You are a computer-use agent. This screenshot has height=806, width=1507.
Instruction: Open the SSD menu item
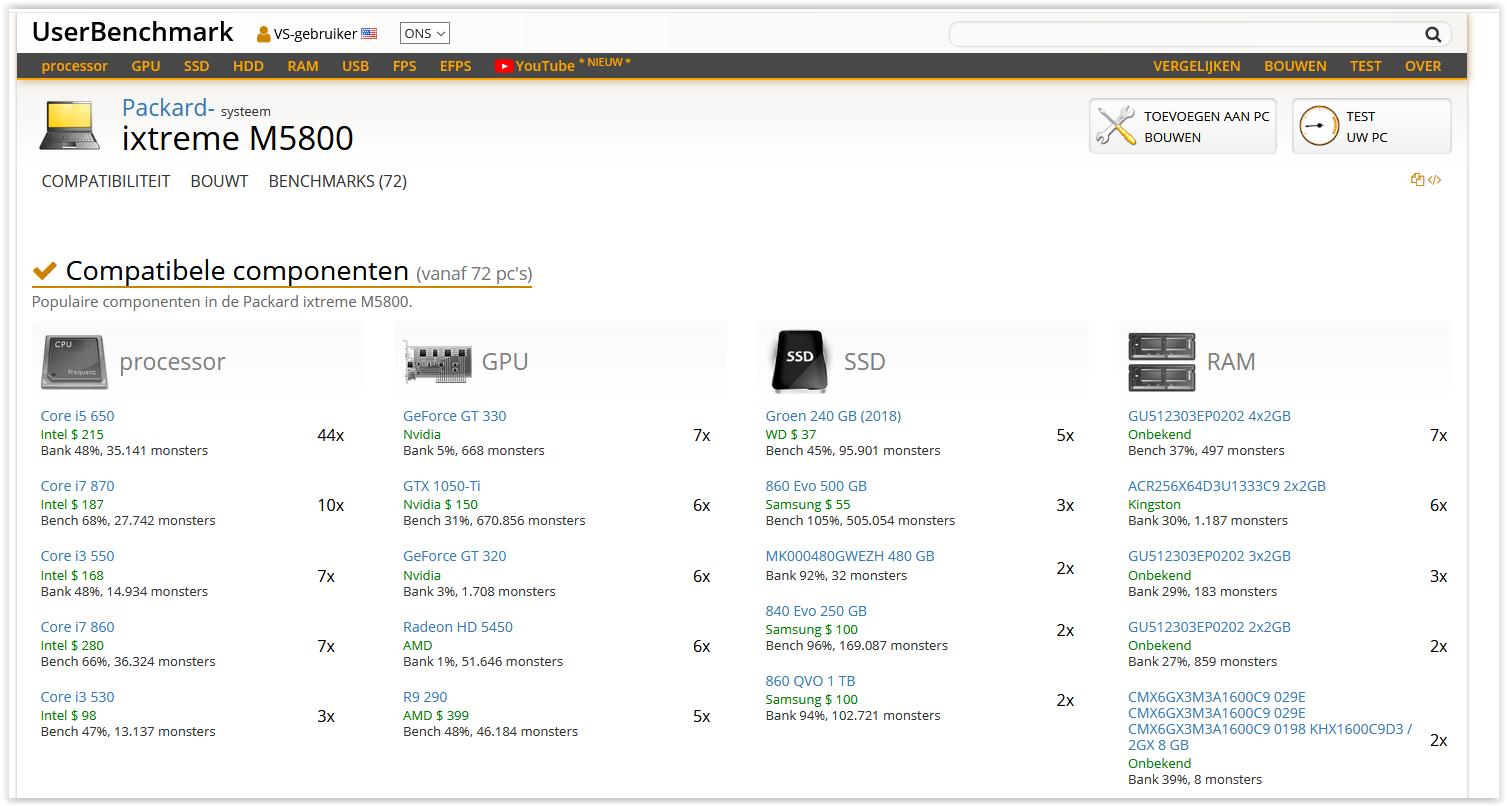pos(197,66)
